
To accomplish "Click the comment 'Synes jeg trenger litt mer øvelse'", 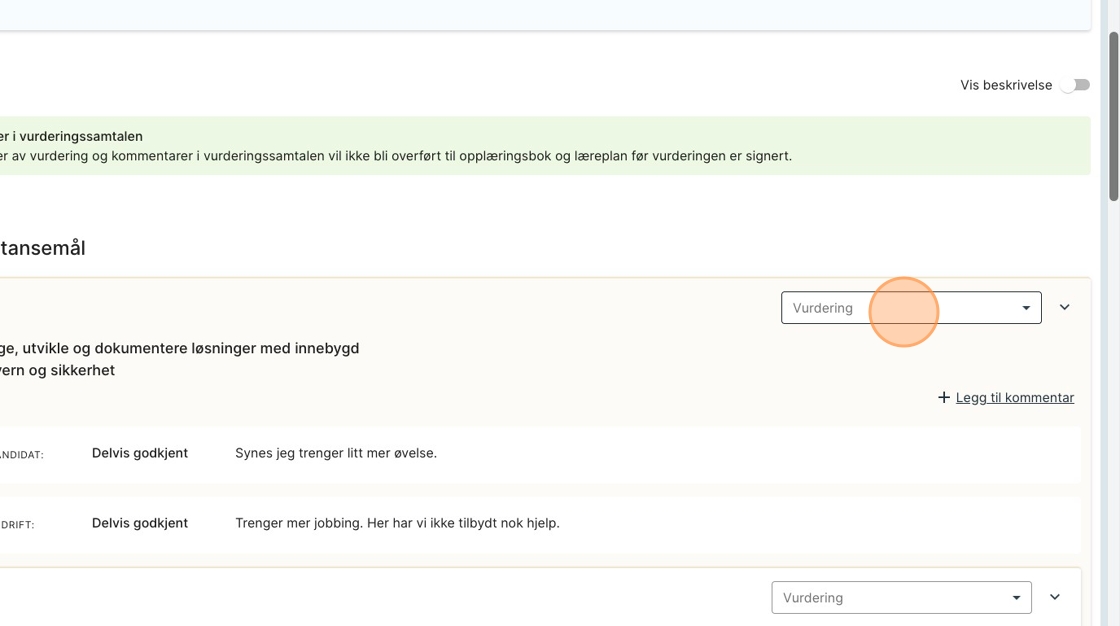I will point(336,453).
